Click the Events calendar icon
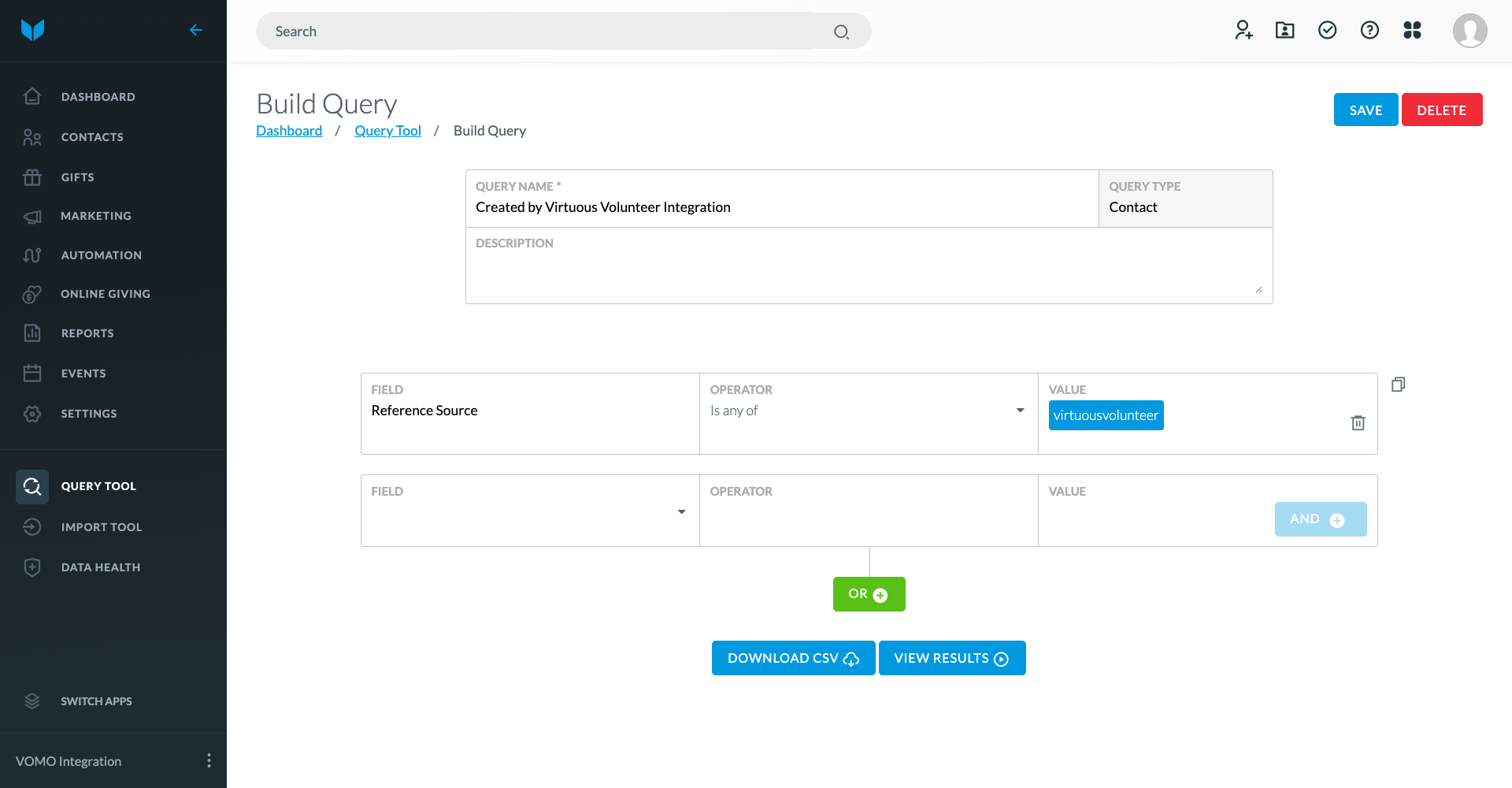Screen dimensions: 1512x788 click(x=32, y=374)
